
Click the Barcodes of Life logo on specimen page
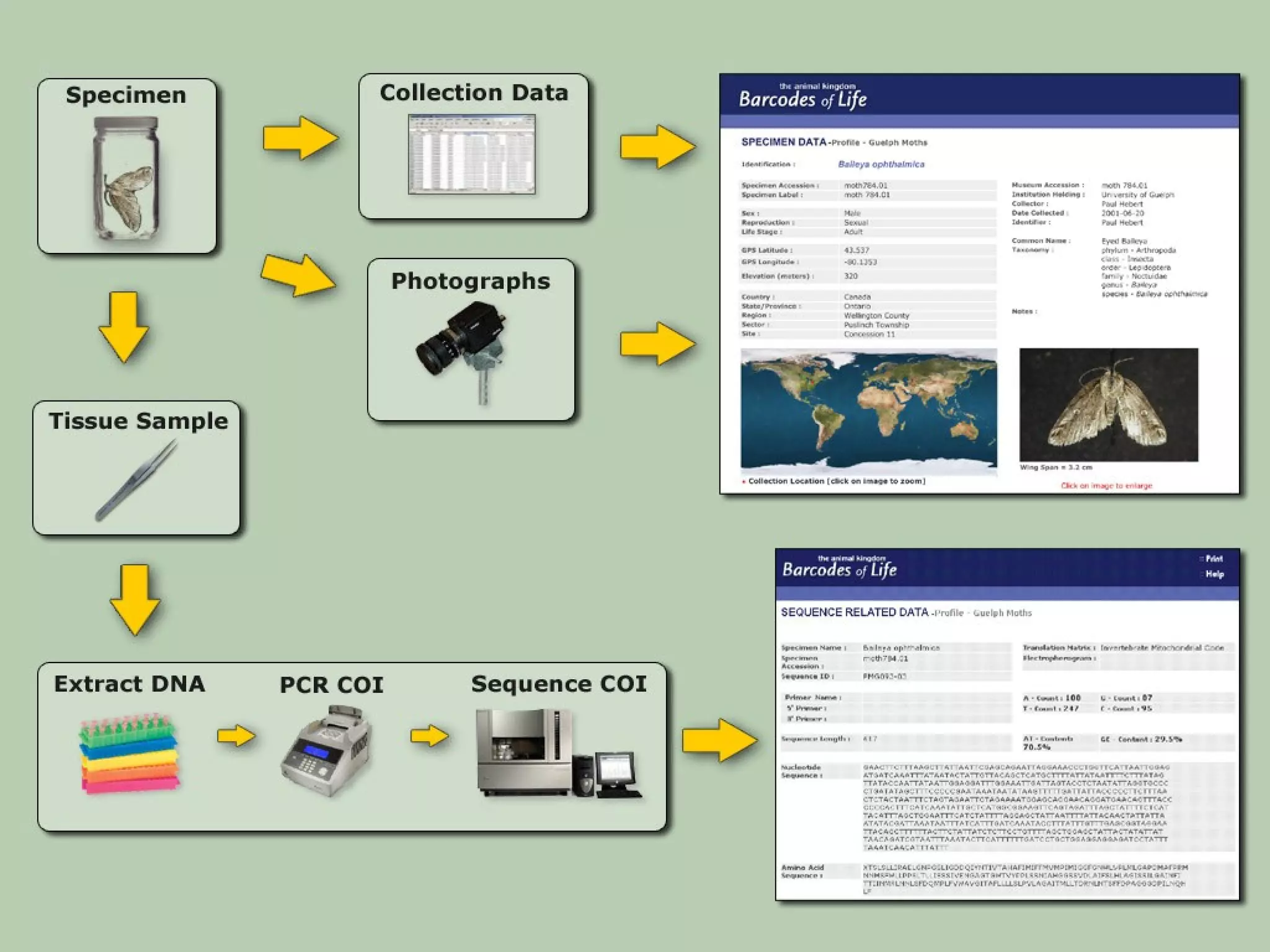tap(802, 98)
